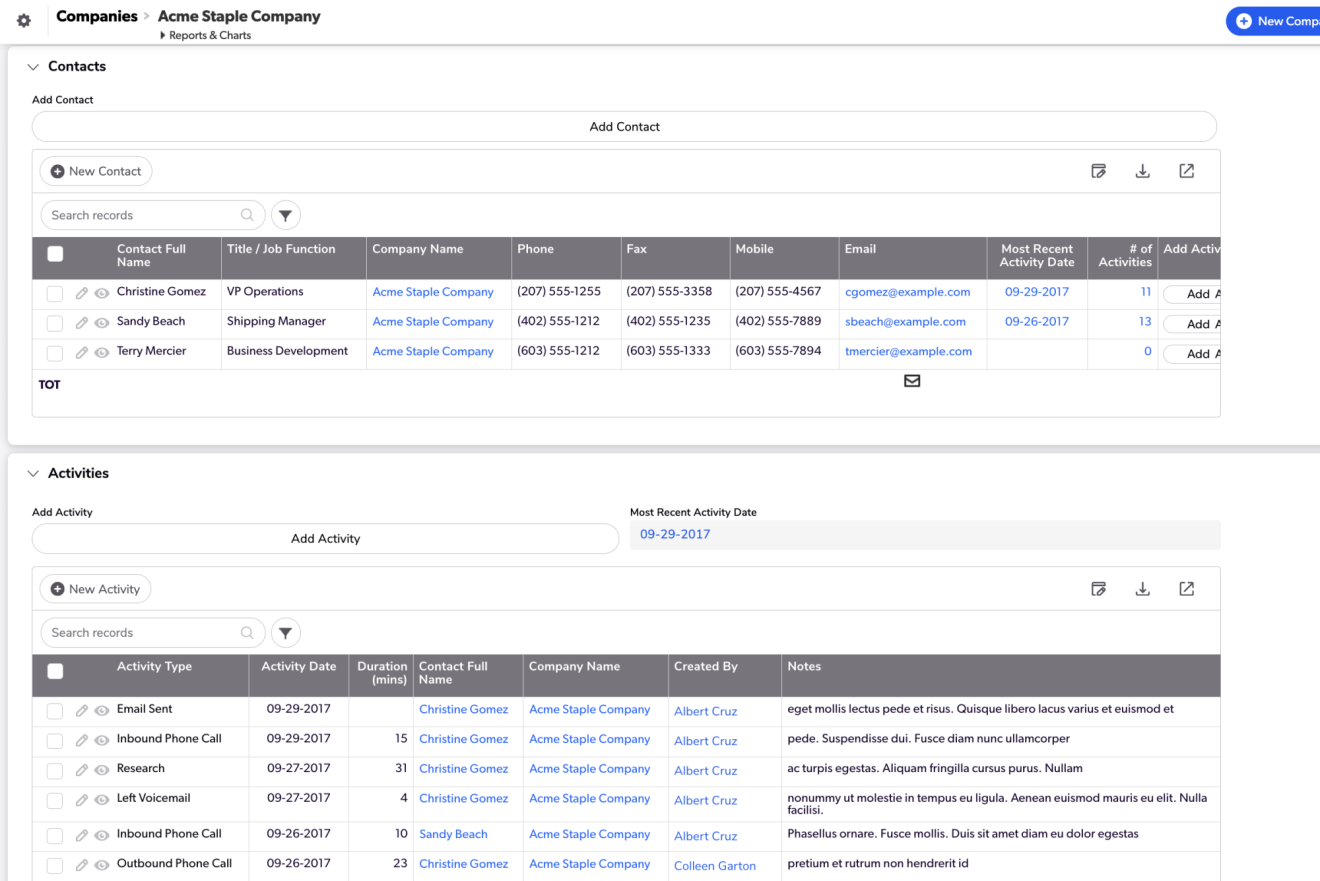
Task: Expand Reports & Charts disclosure triangle
Action: click(163, 36)
